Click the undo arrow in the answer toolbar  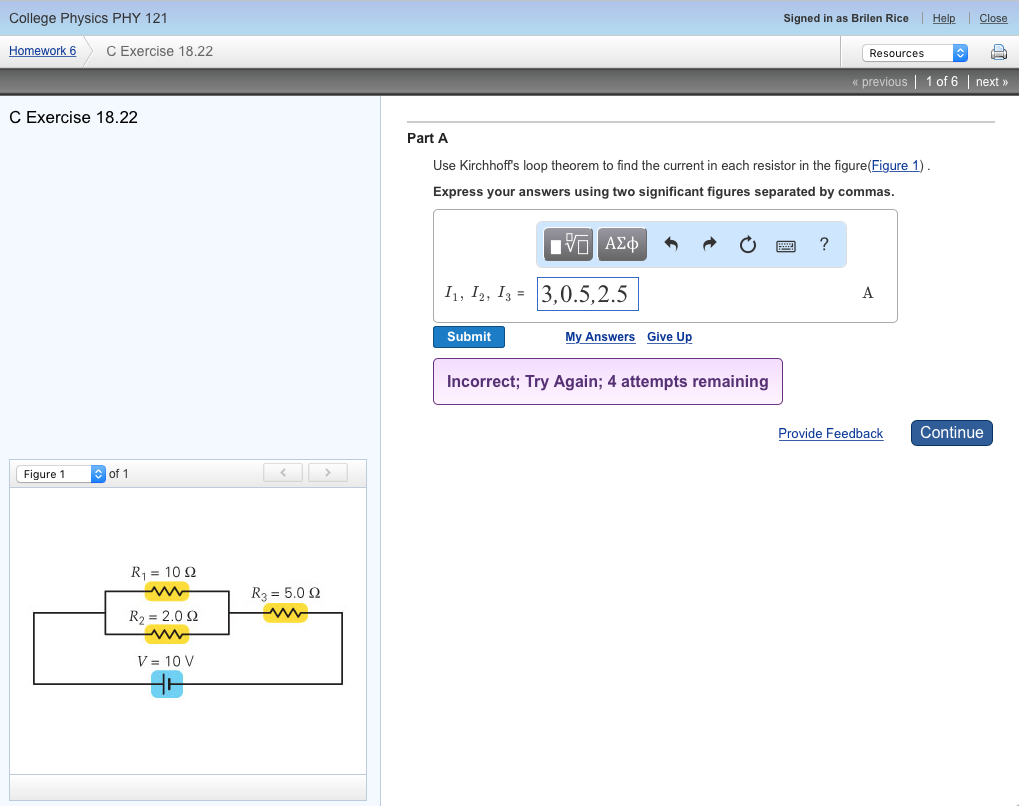671,243
